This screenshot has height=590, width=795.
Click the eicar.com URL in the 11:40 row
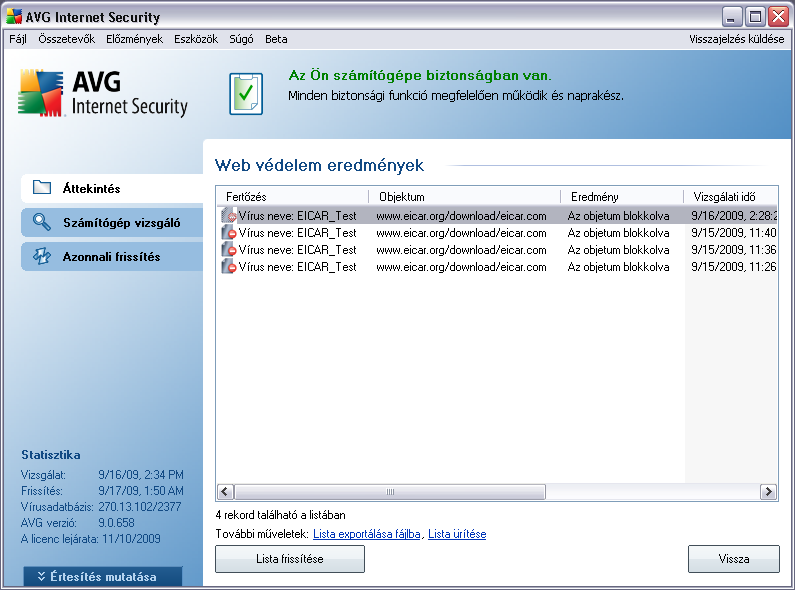tap(461, 233)
